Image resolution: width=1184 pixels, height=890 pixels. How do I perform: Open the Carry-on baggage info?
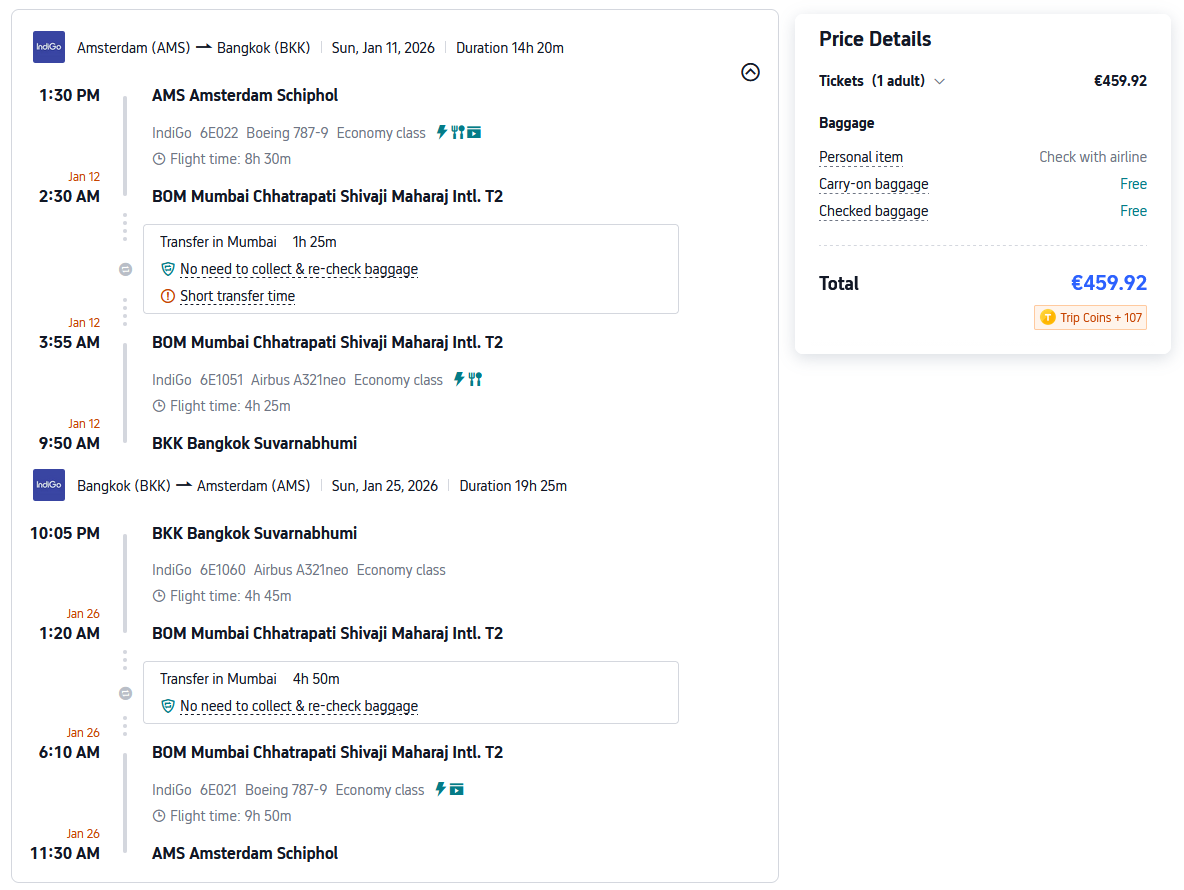click(x=873, y=184)
